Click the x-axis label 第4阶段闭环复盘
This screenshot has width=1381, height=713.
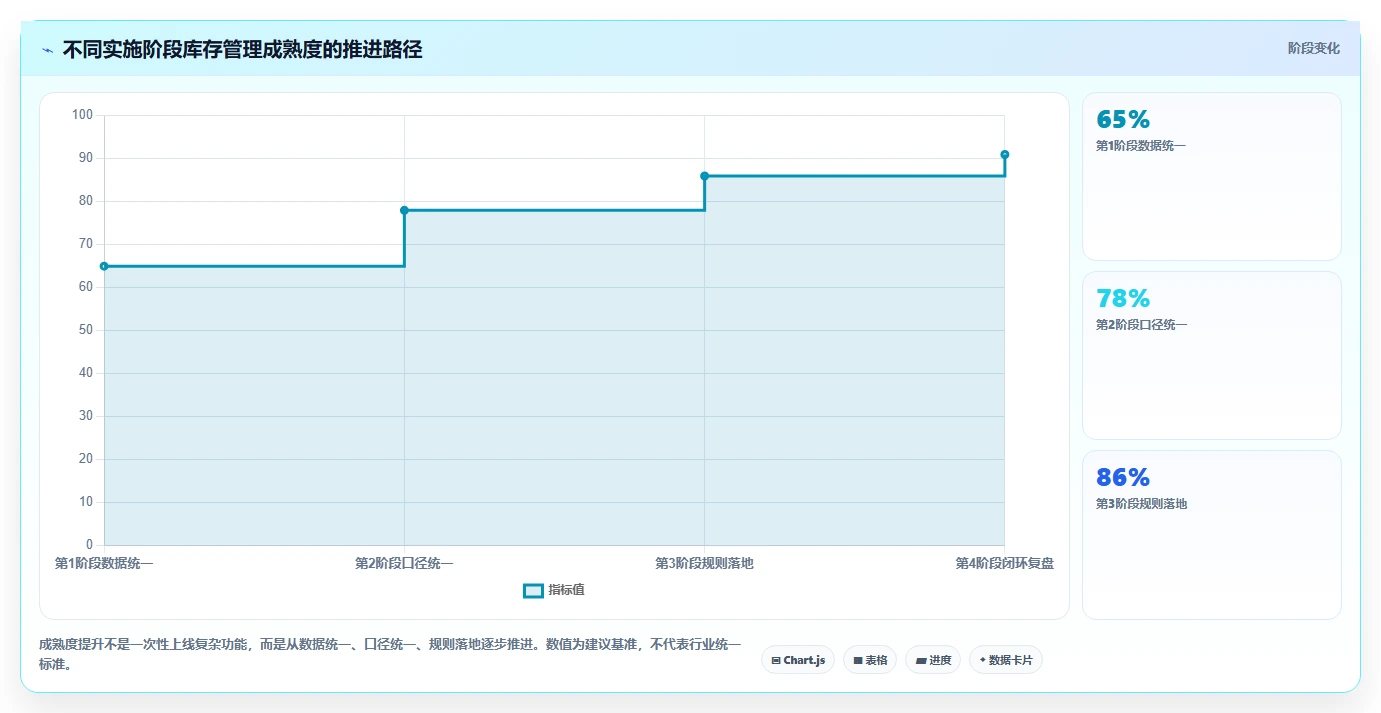tap(1004, 563)
